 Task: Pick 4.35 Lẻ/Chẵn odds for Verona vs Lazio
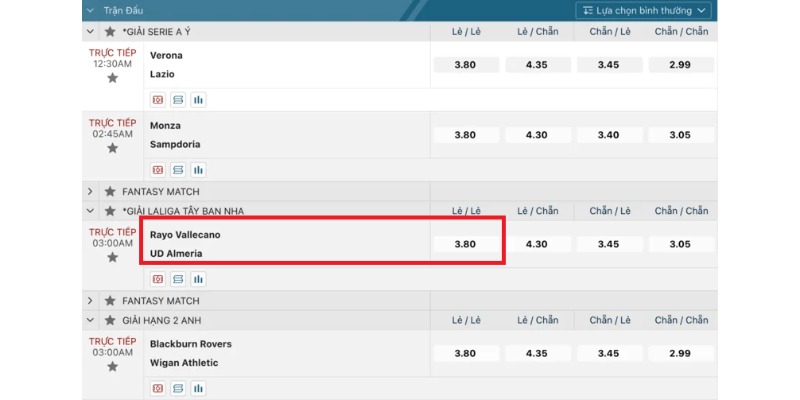point(537,65)
